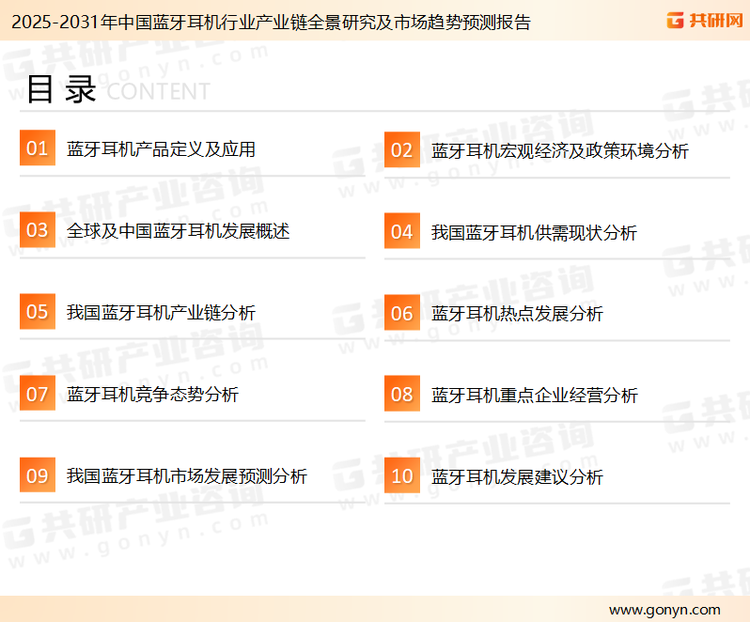Click the 10 chapter badge
The image size is (750, 622).
tap(401, 477)
